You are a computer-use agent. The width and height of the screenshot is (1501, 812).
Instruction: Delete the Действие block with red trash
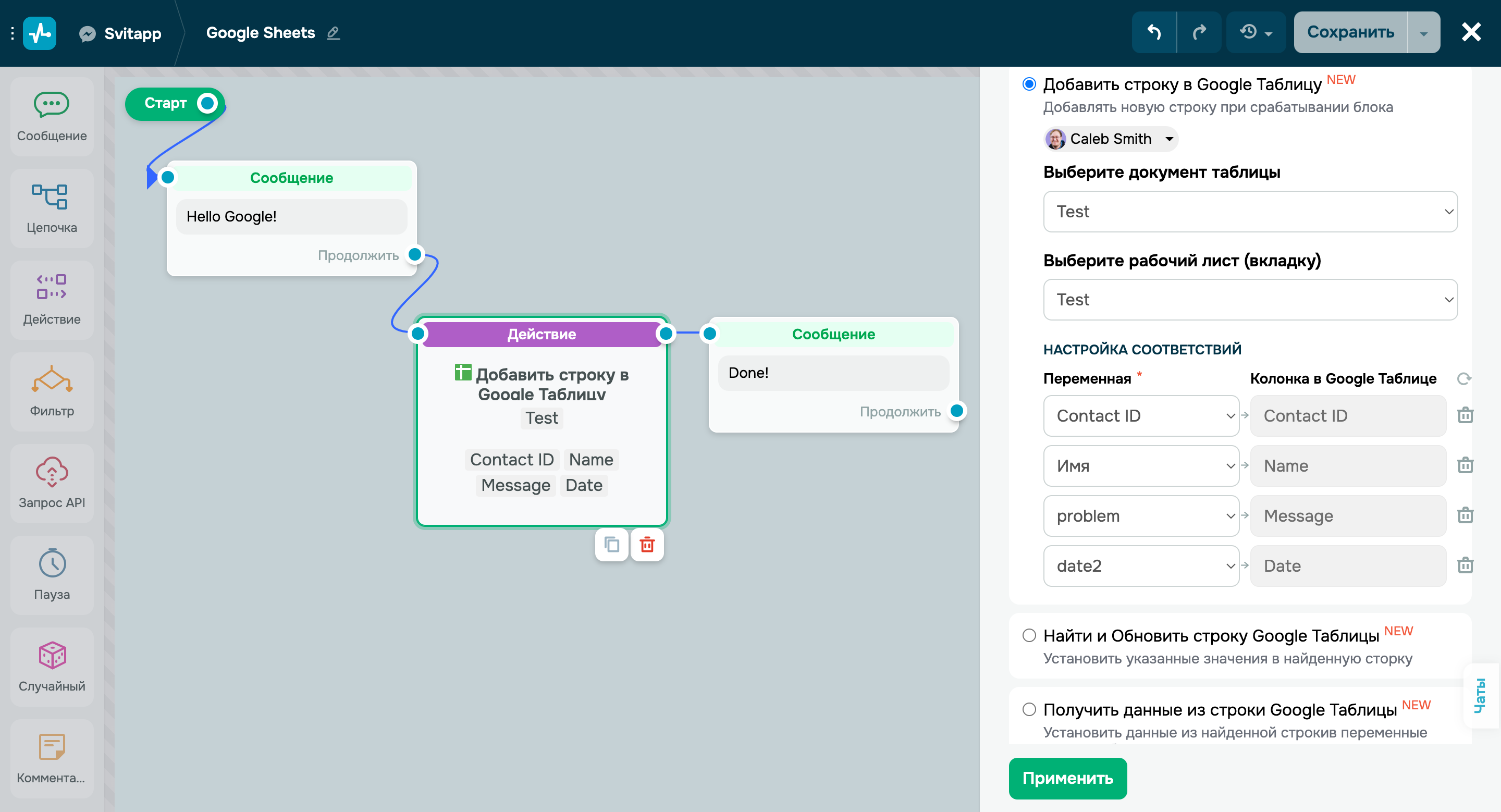(647, 545)
